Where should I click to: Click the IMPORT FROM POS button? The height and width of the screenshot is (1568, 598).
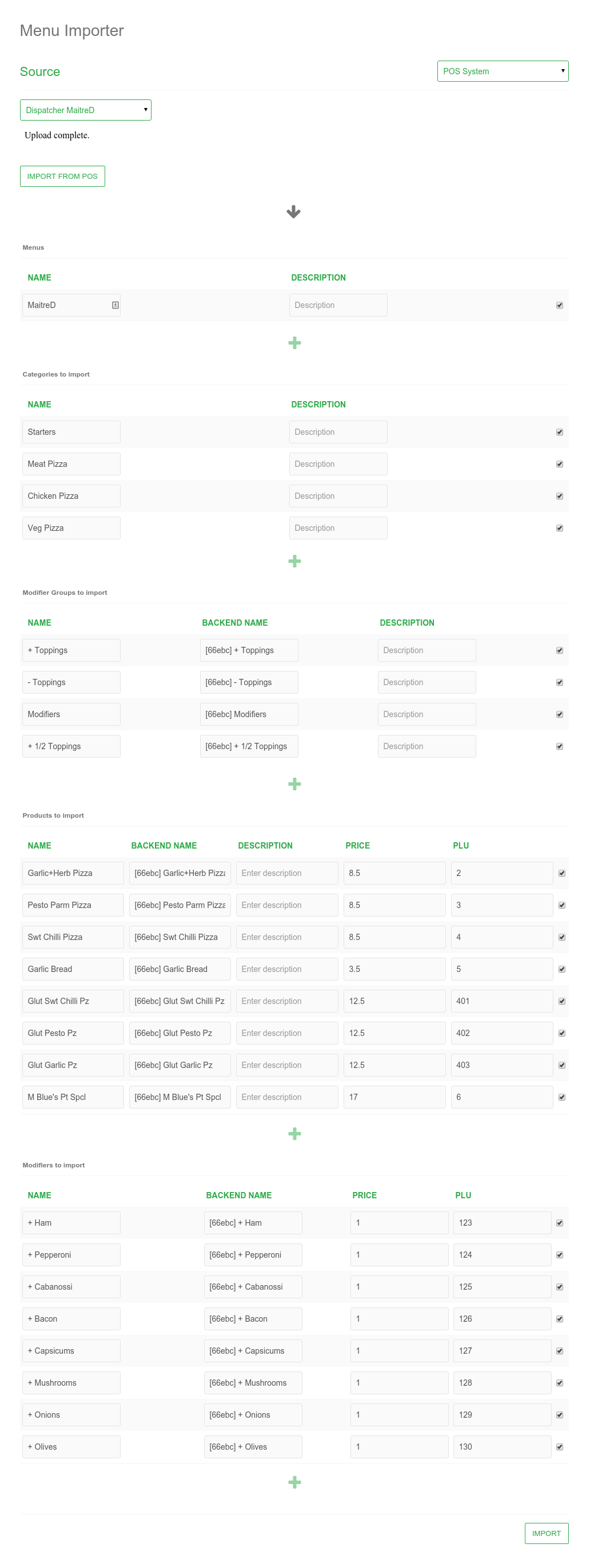pyautogui.click(x=62, y=177)
